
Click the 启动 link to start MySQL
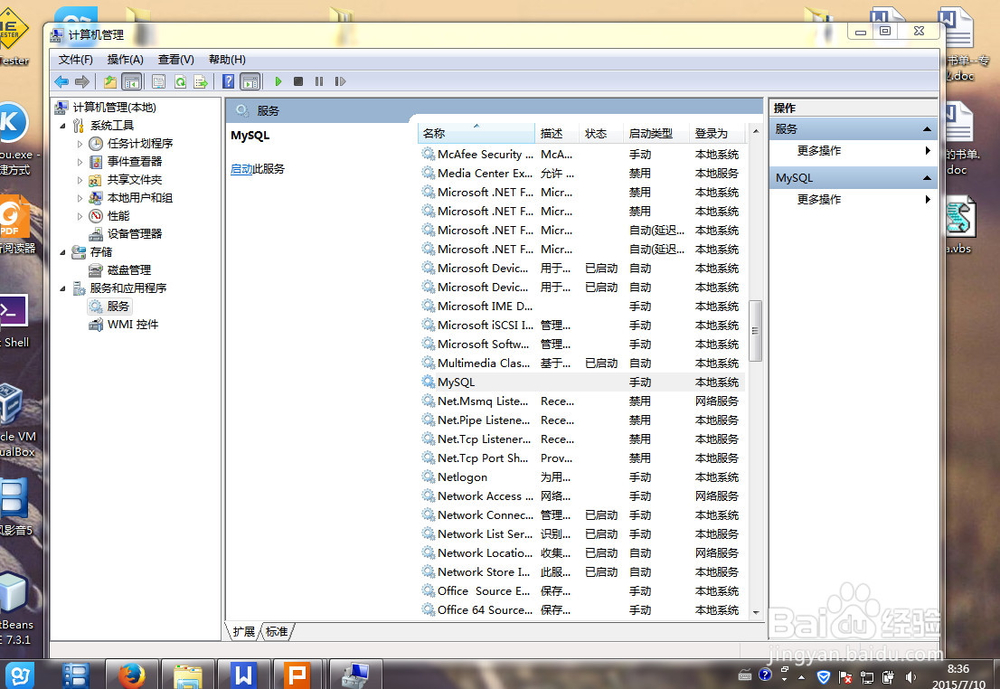pyautogui.click(x=241, y=169)
